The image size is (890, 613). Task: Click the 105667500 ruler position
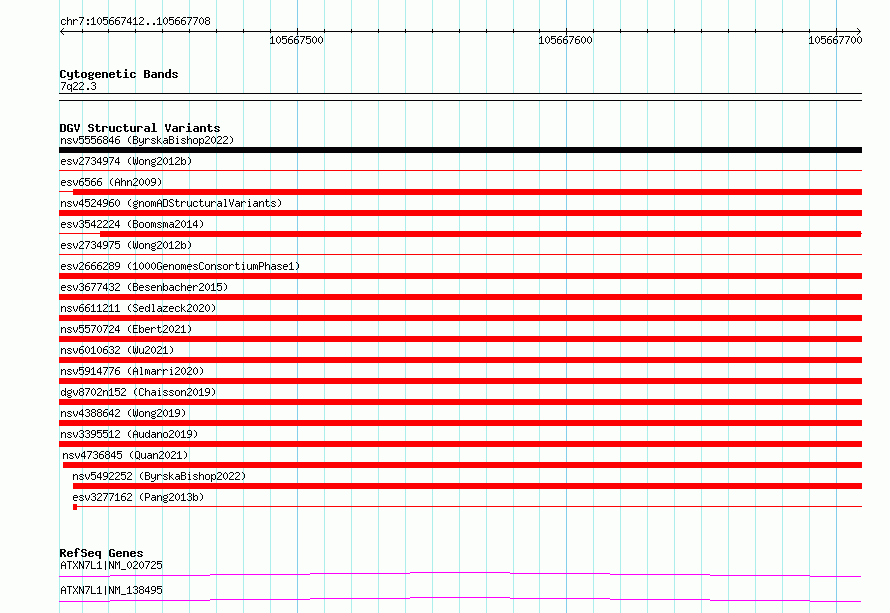point(296,40)
